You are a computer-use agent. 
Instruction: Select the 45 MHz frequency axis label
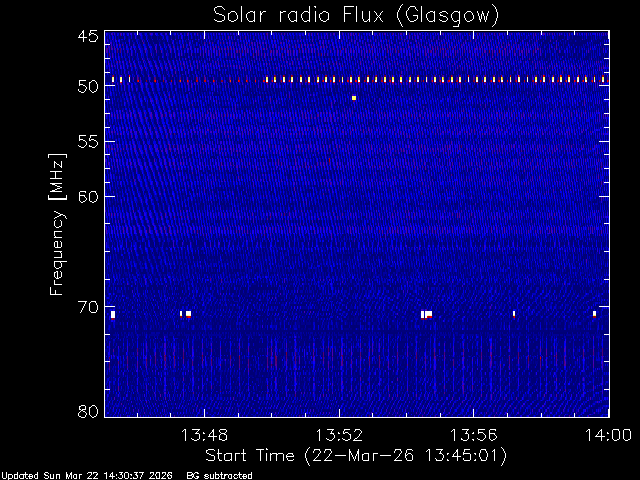pyautogui.click(x=88, y=37)
